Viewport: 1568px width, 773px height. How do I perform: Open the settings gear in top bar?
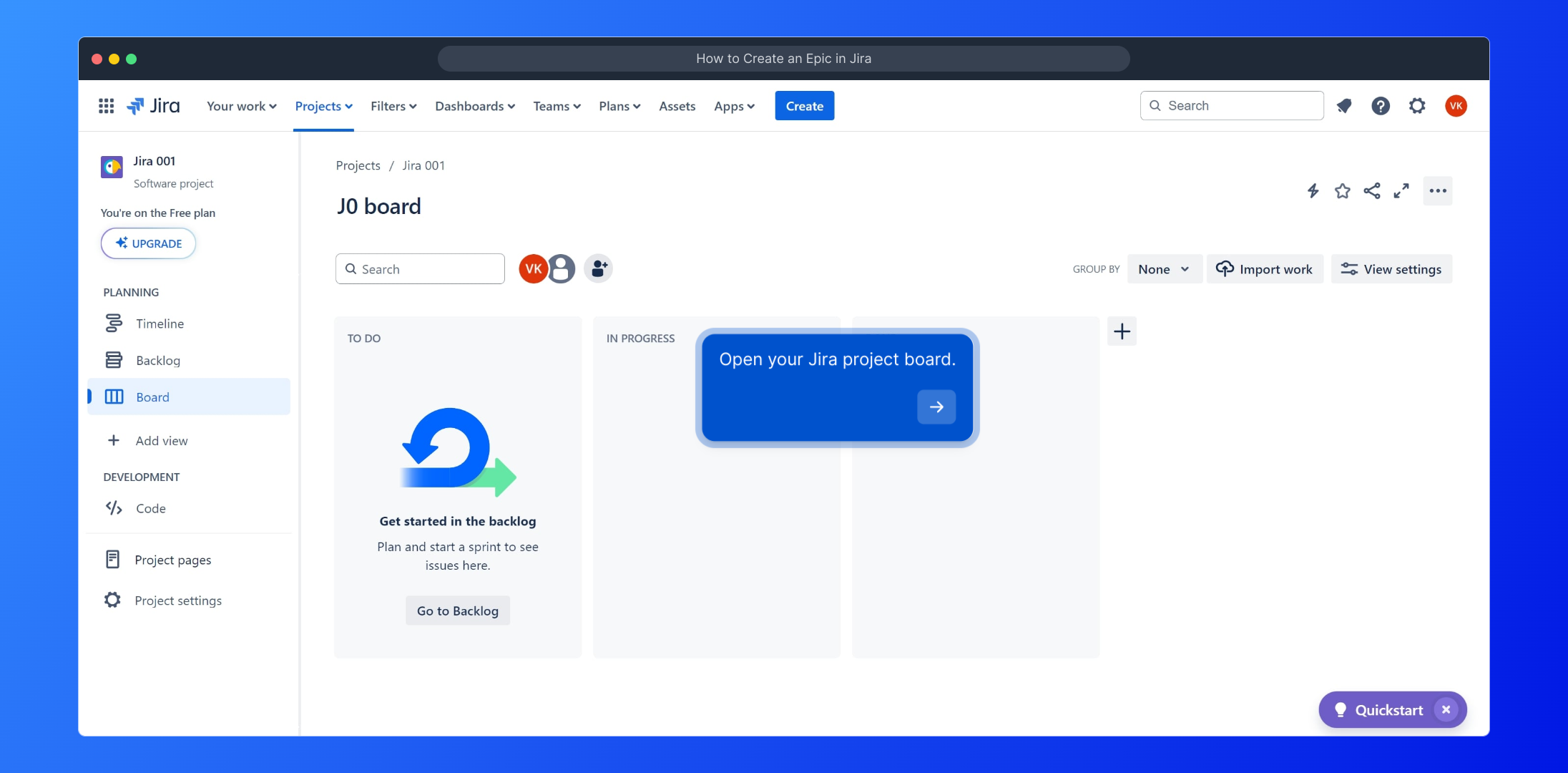(1417, 106)
